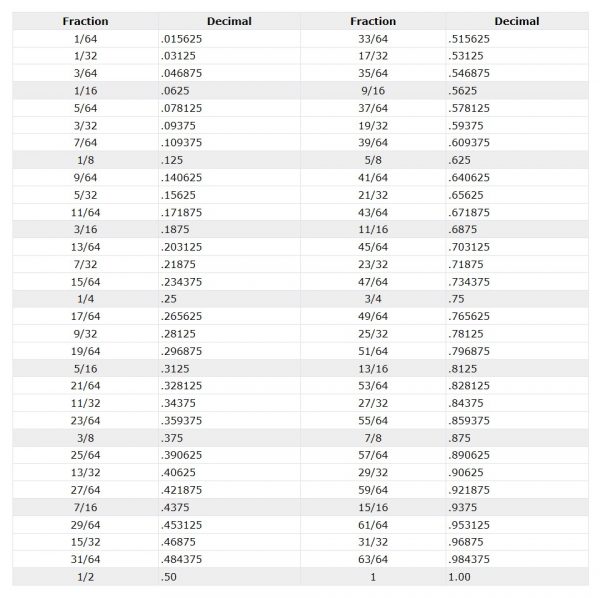Select the .6875 decimal value
The image size is (600, 598).
pyautogui.click(x=464, y=229)
